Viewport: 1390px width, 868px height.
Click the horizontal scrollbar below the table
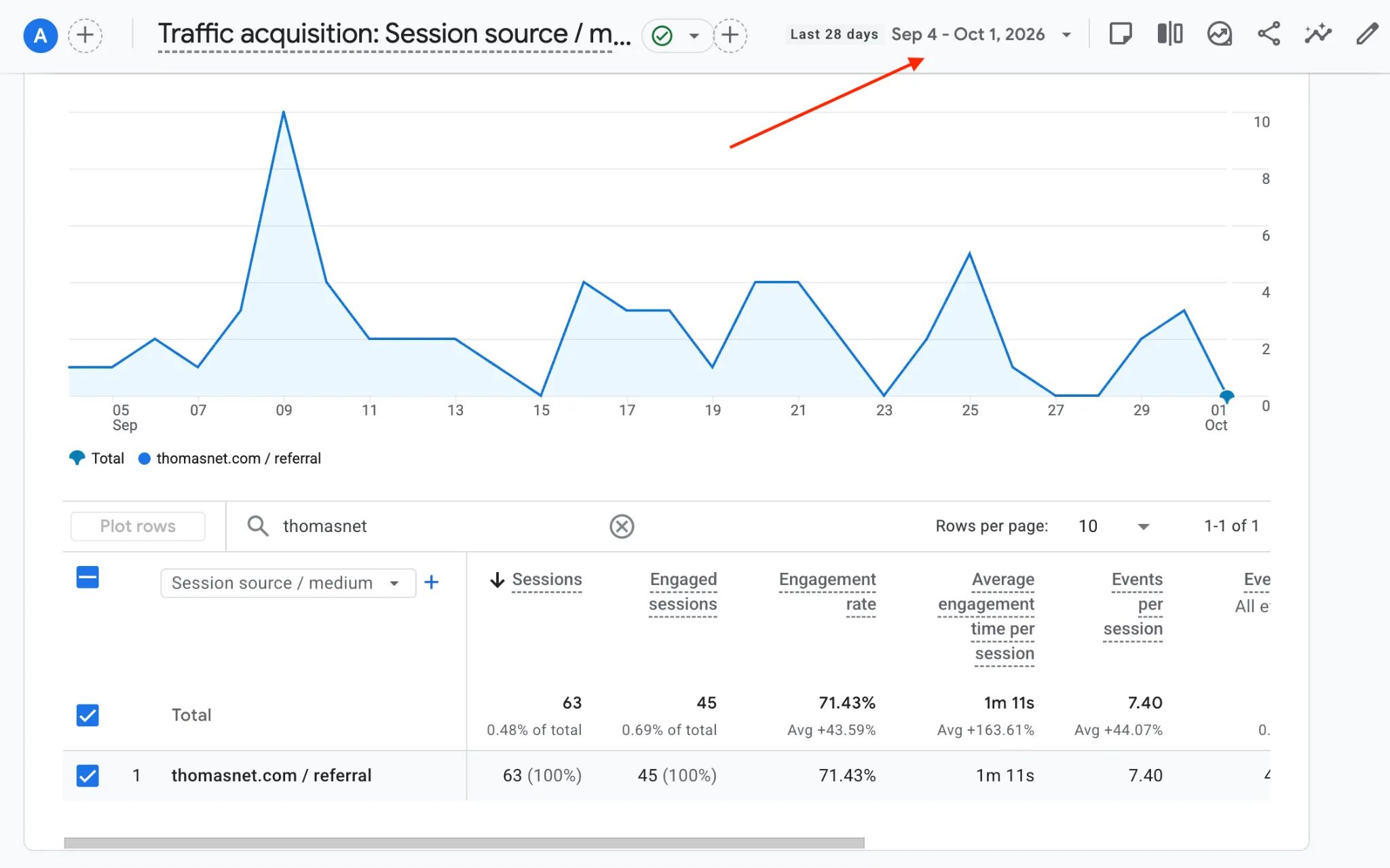464,842
